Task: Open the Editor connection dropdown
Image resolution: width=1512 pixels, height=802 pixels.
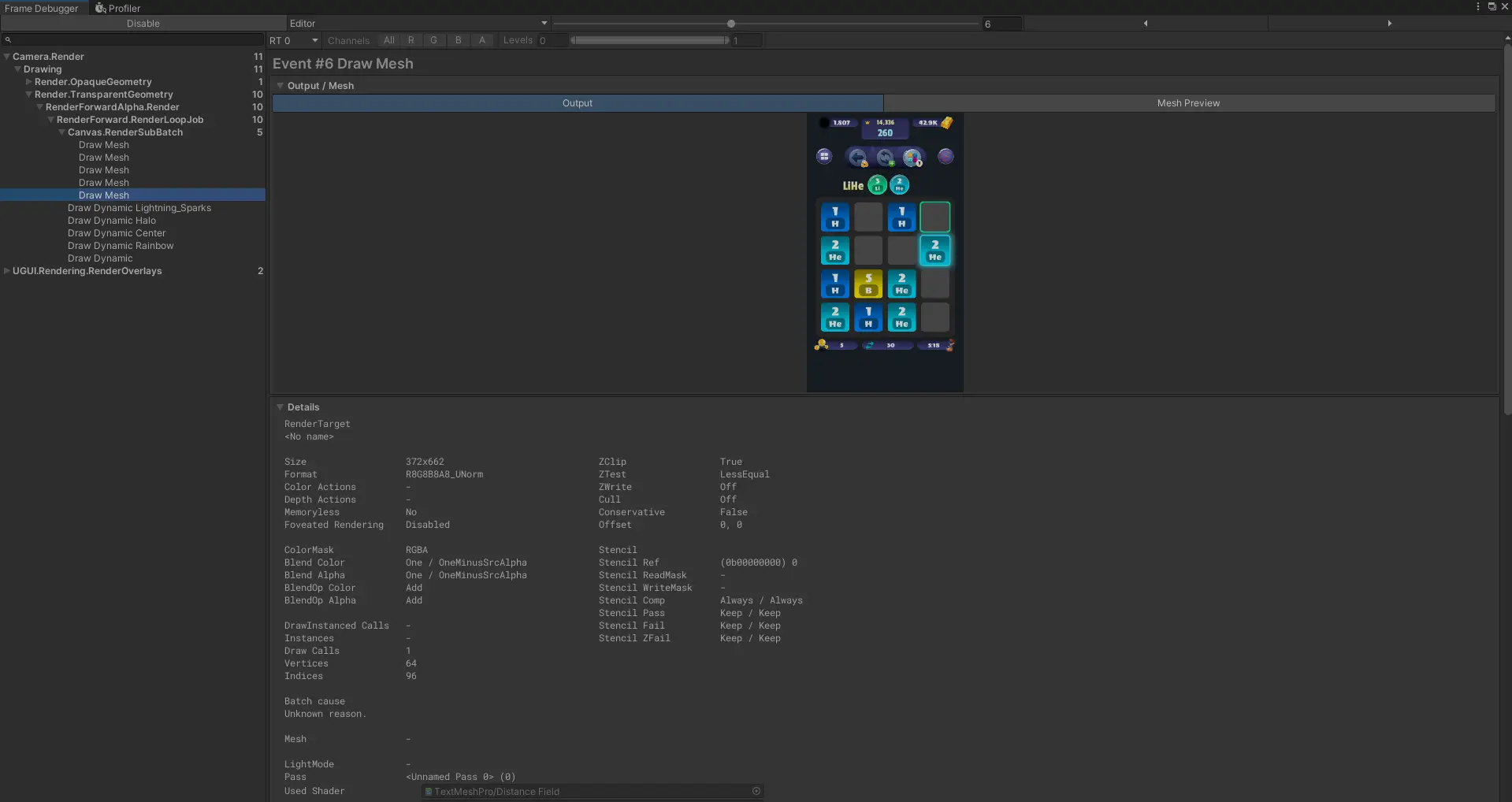Action: [x=418, y=24]
